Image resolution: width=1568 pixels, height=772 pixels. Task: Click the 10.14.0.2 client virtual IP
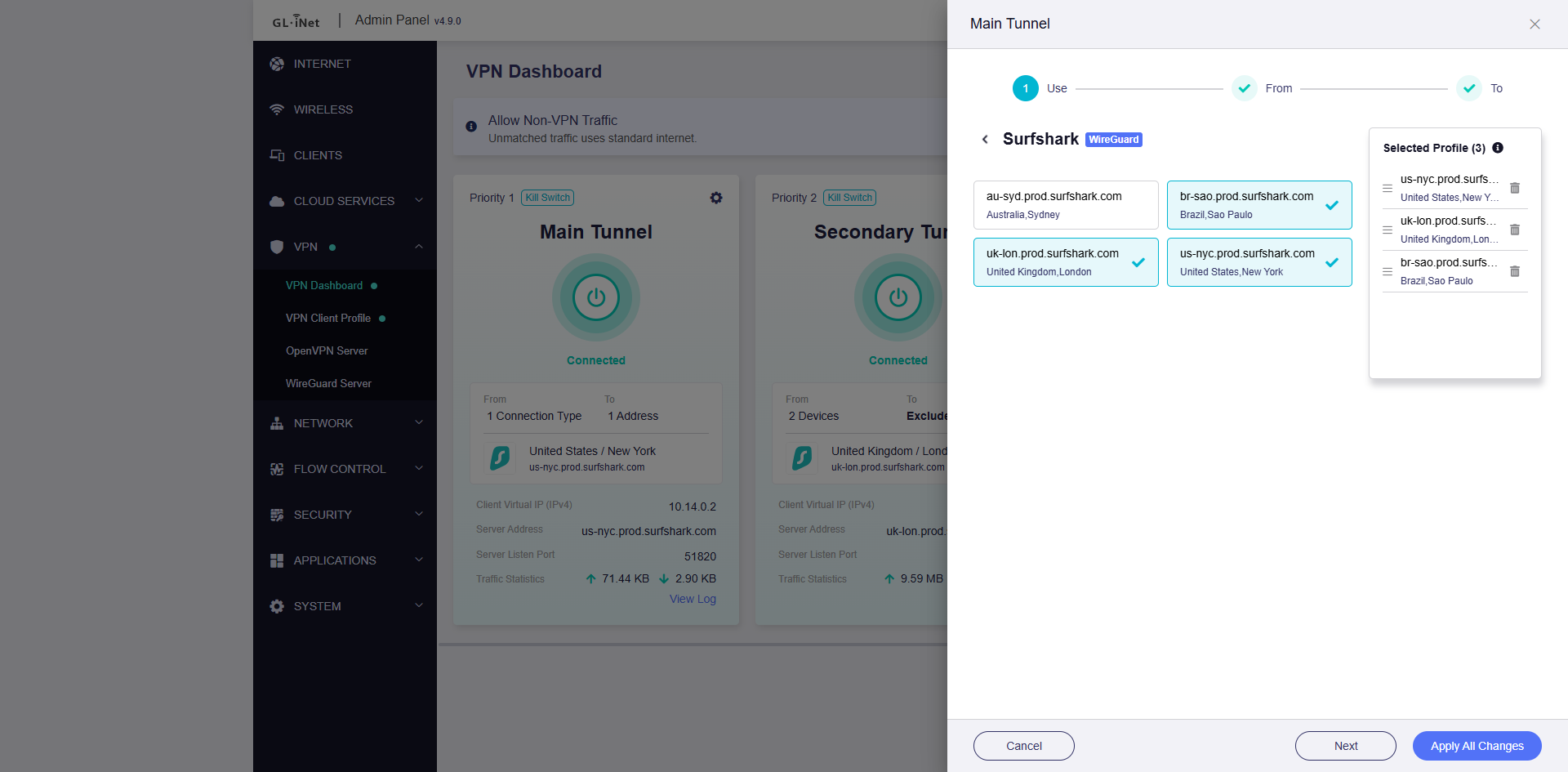click(693, 506)
